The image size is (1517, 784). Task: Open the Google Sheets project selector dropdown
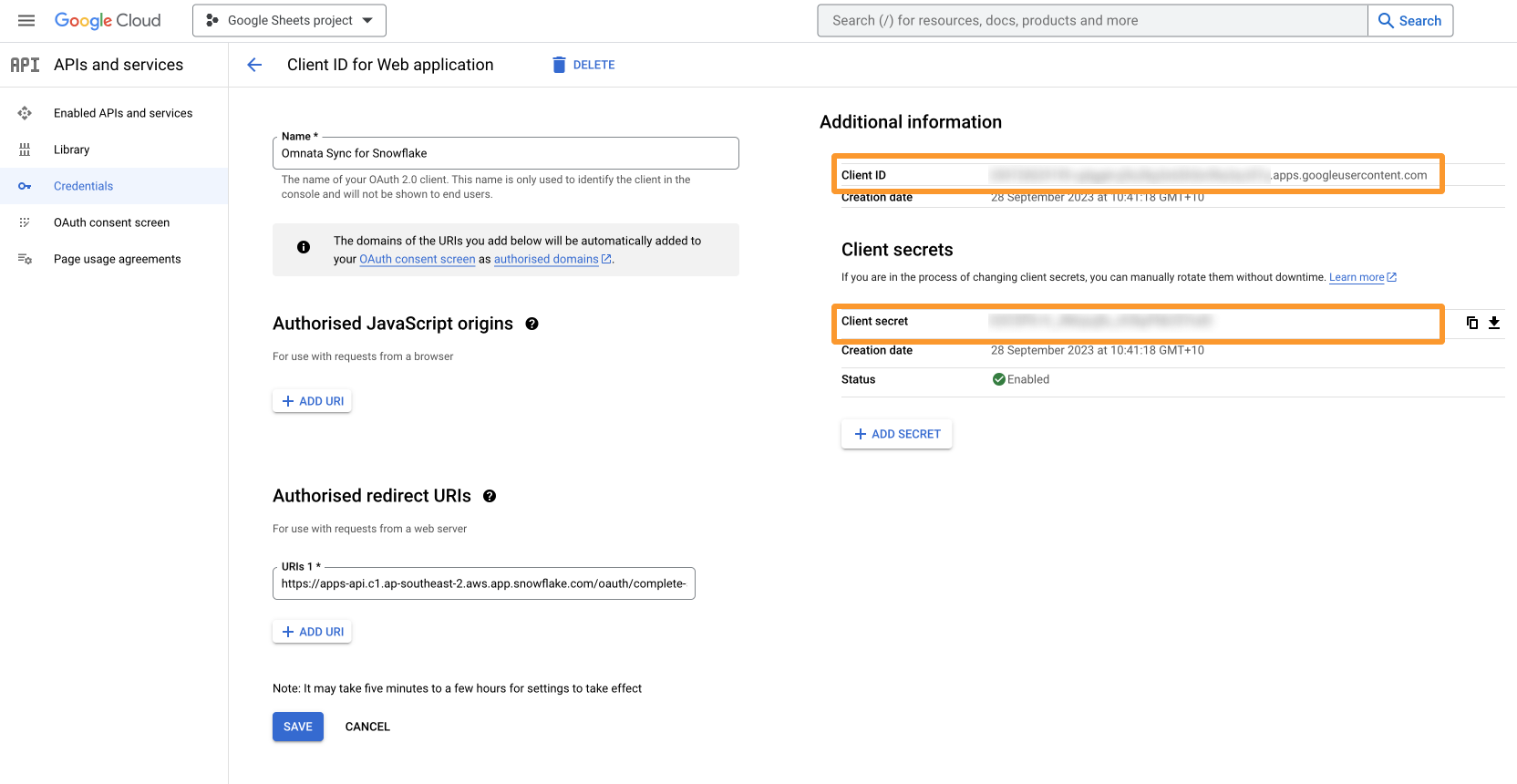(289, 20)
